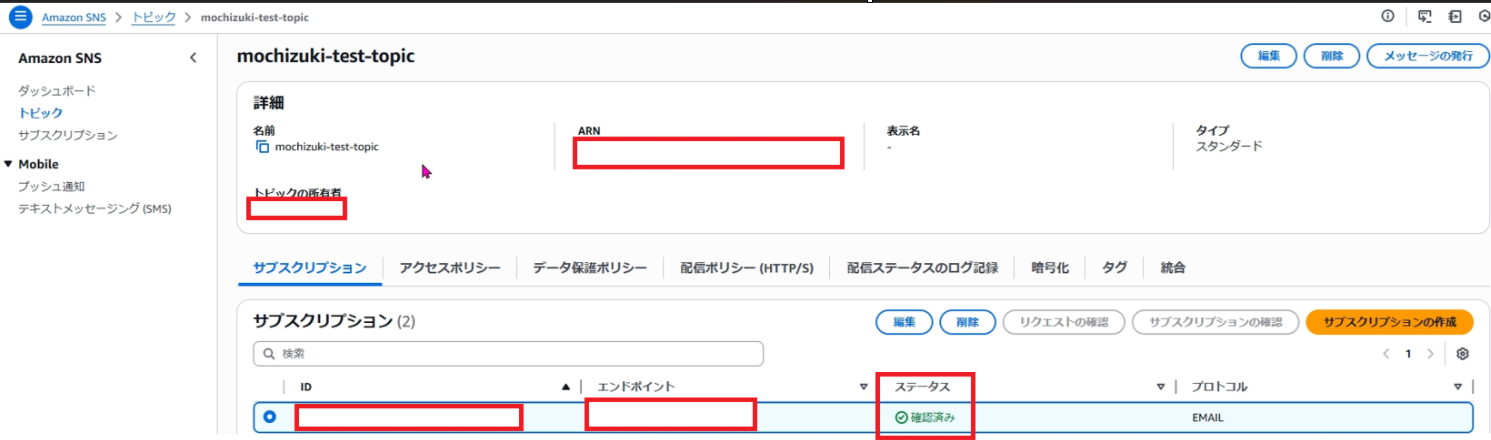Open プッシュ通知 in the sidebar
Screen dimensions: 1491x440
coord(51,186)
